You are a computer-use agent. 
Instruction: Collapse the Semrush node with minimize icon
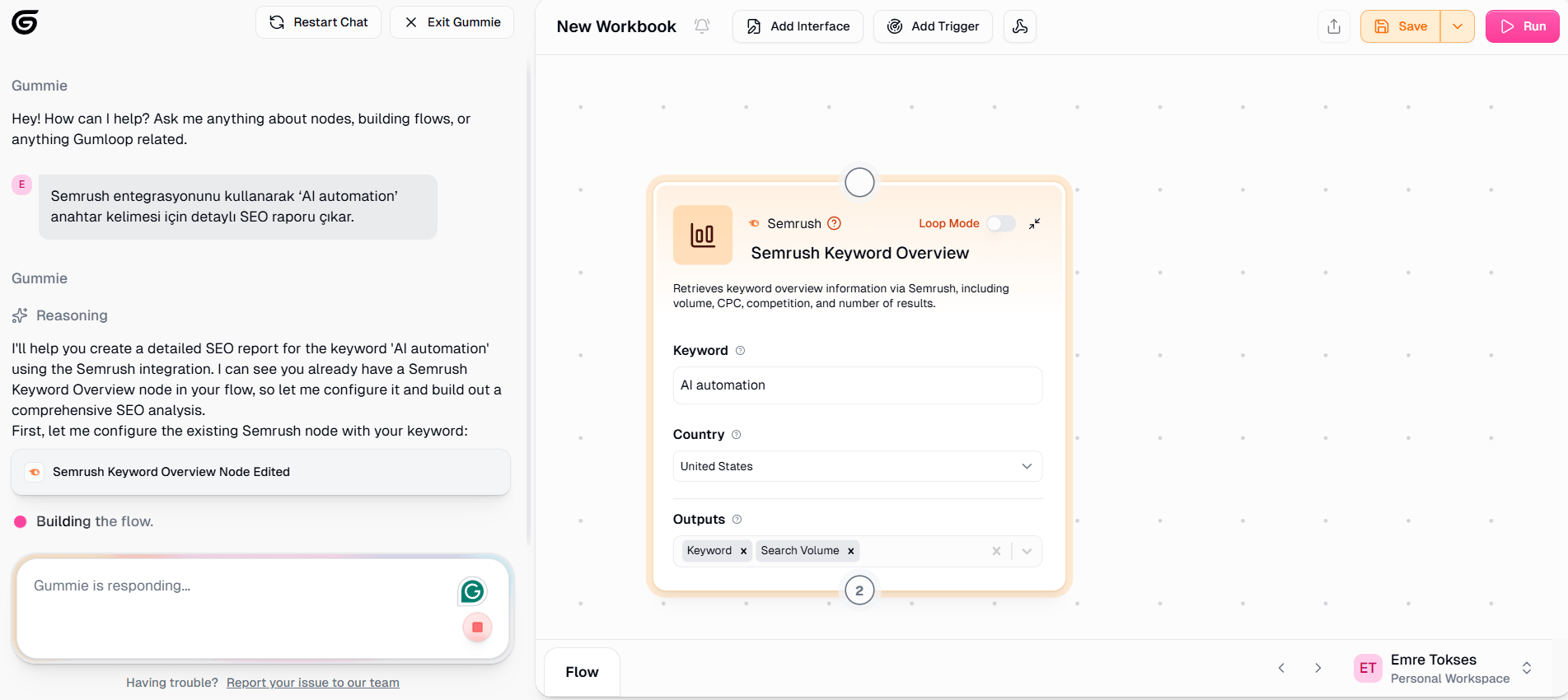coord(1035,223)
